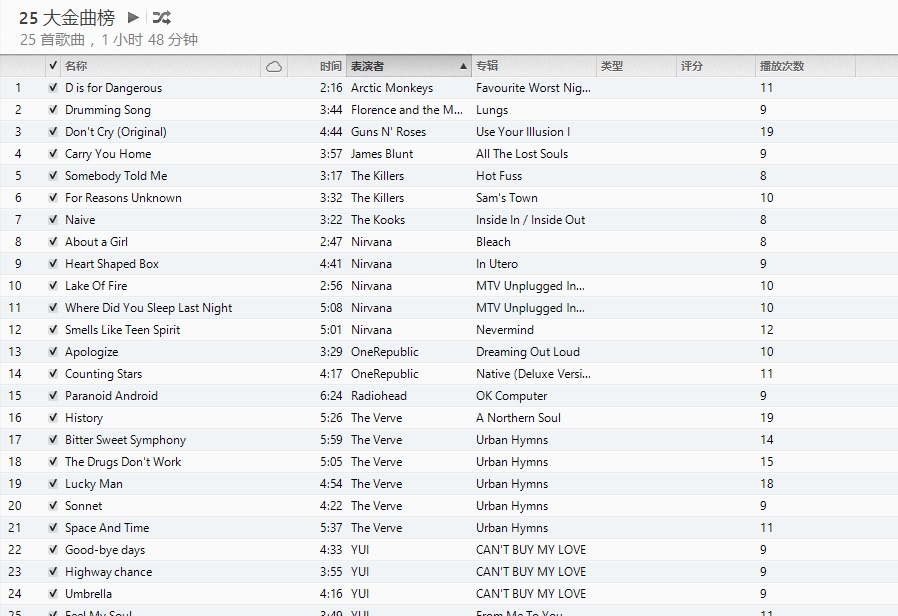Click play count 12 for Smells Like Teen Spirit
Image resolution: width=898 pixels, height=616 pixels.
[766, 330]
